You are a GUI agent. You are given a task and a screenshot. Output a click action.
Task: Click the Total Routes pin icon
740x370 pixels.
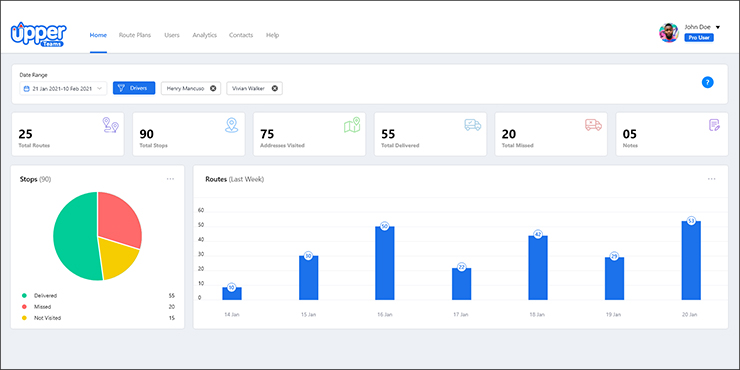coord(111,125)
